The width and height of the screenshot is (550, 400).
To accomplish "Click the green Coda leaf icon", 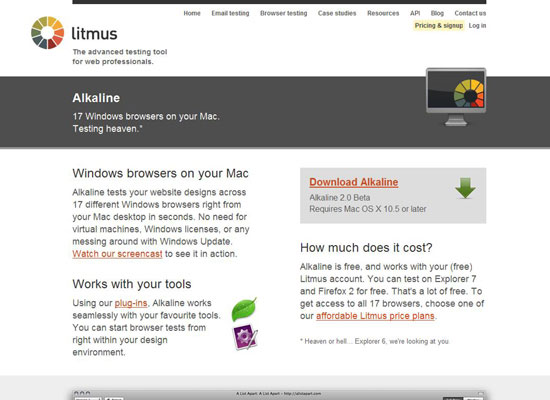I will click(244, 309).
